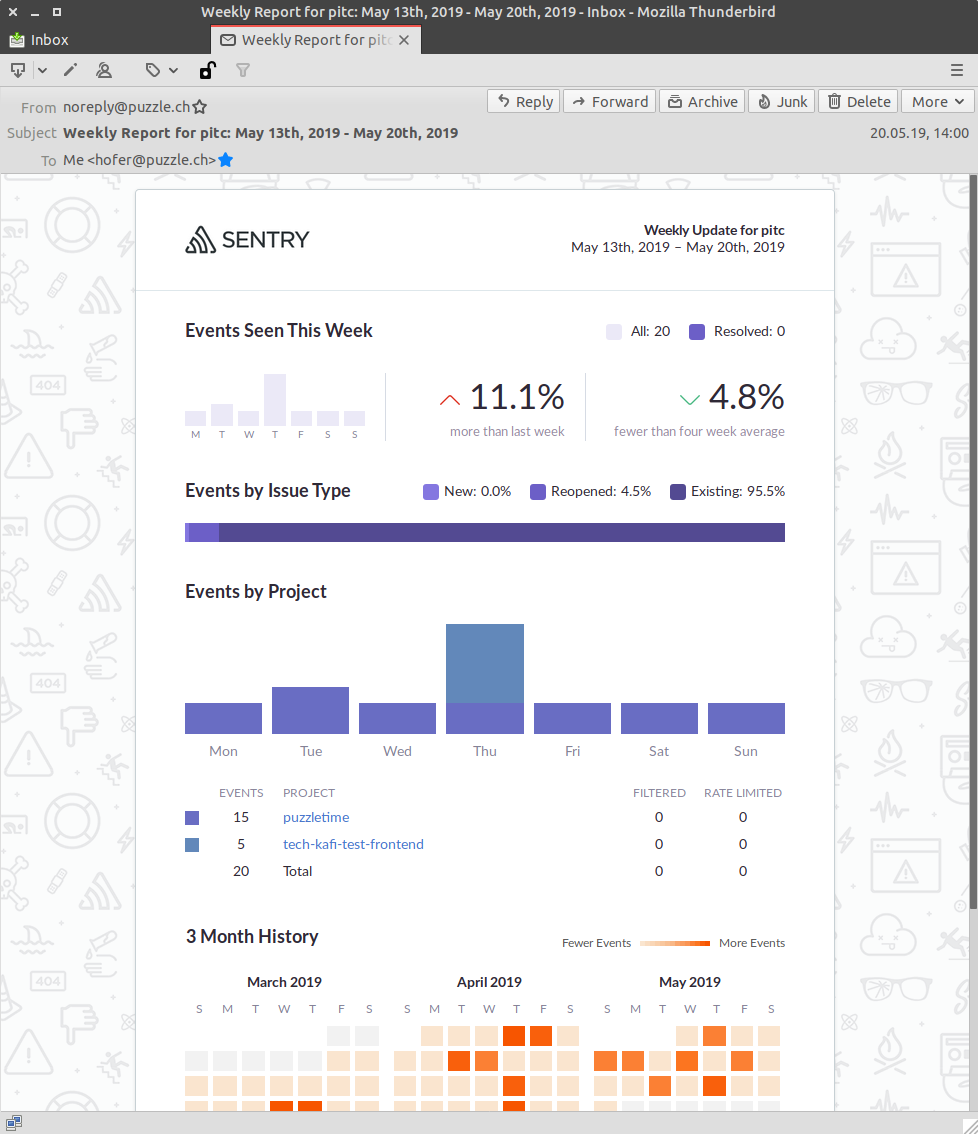Switch to the Inbox tab

[39, 40]
